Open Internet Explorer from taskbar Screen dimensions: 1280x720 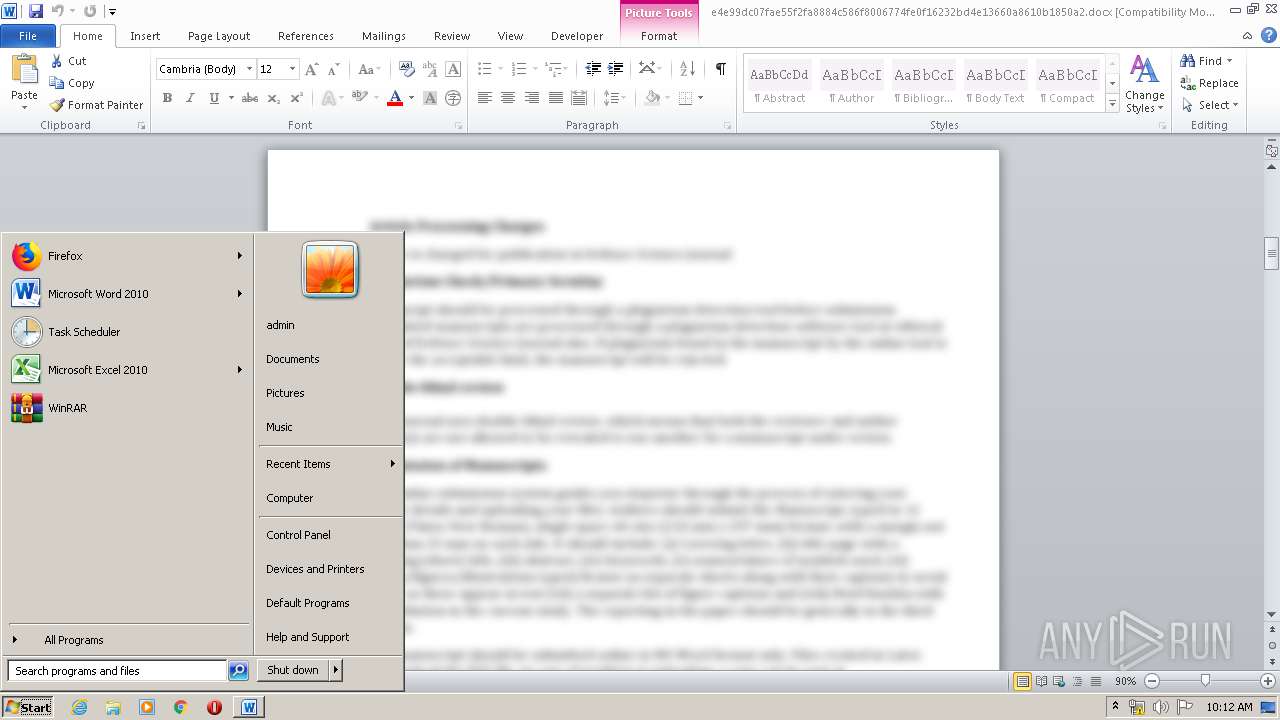click(80, 707)
